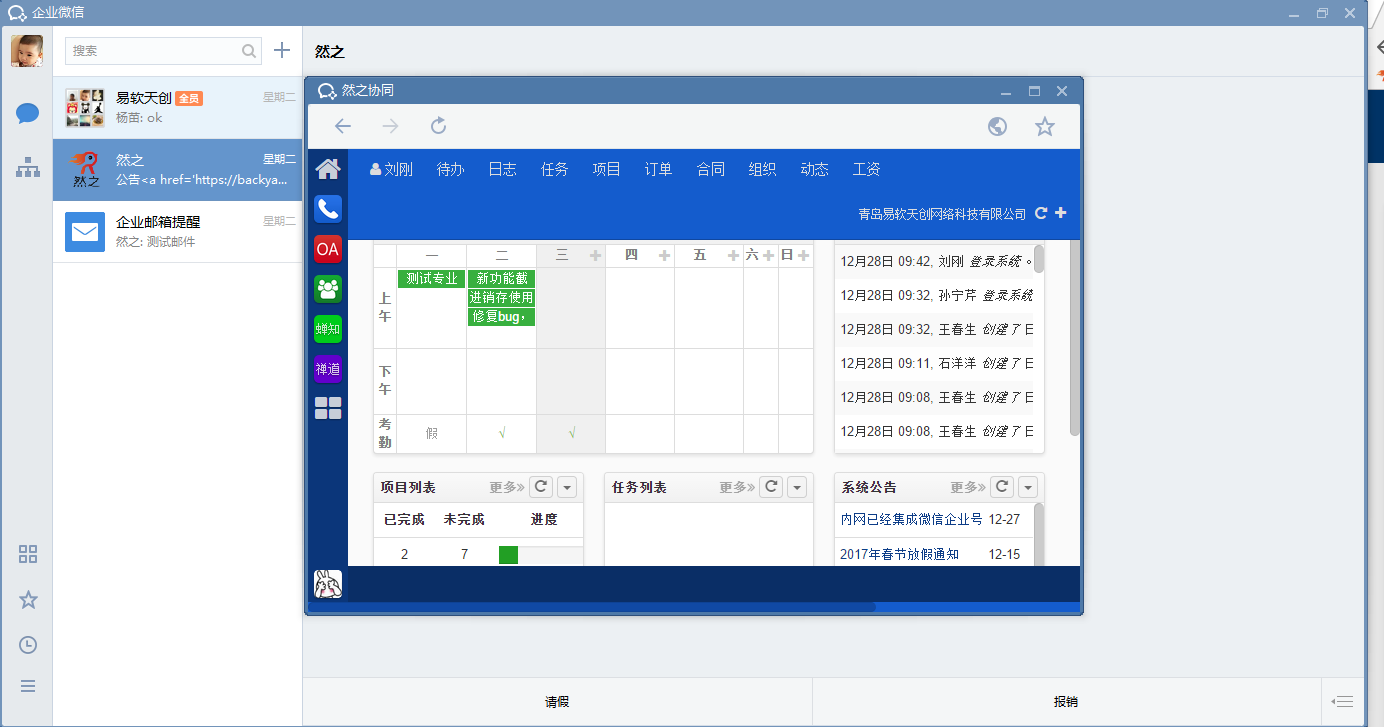Click the favorites star in left sidebar
This screenshot has width=1384, height=727.
click(x=28, y=600)
